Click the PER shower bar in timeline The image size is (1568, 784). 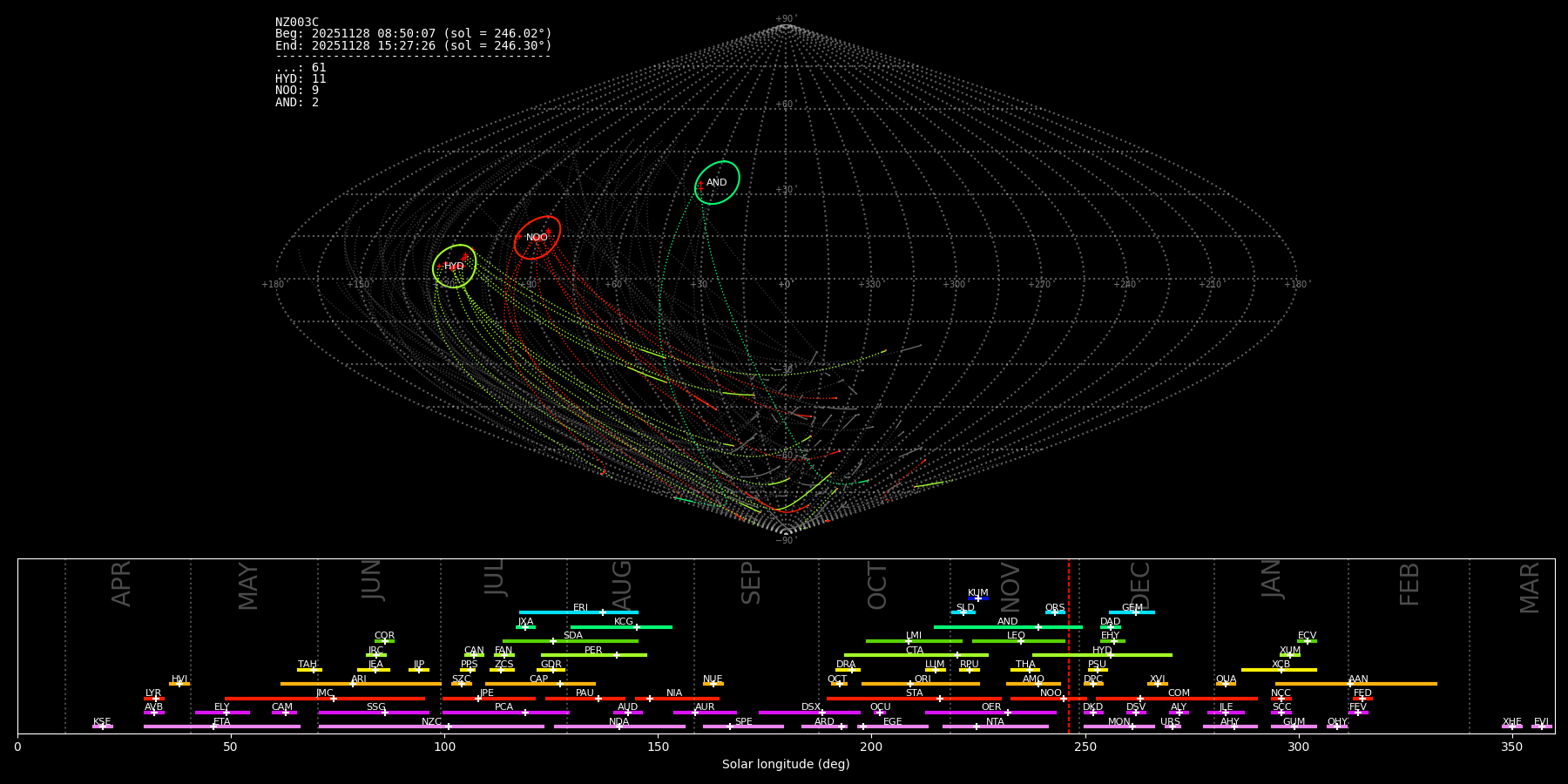(x=594, y=655)
